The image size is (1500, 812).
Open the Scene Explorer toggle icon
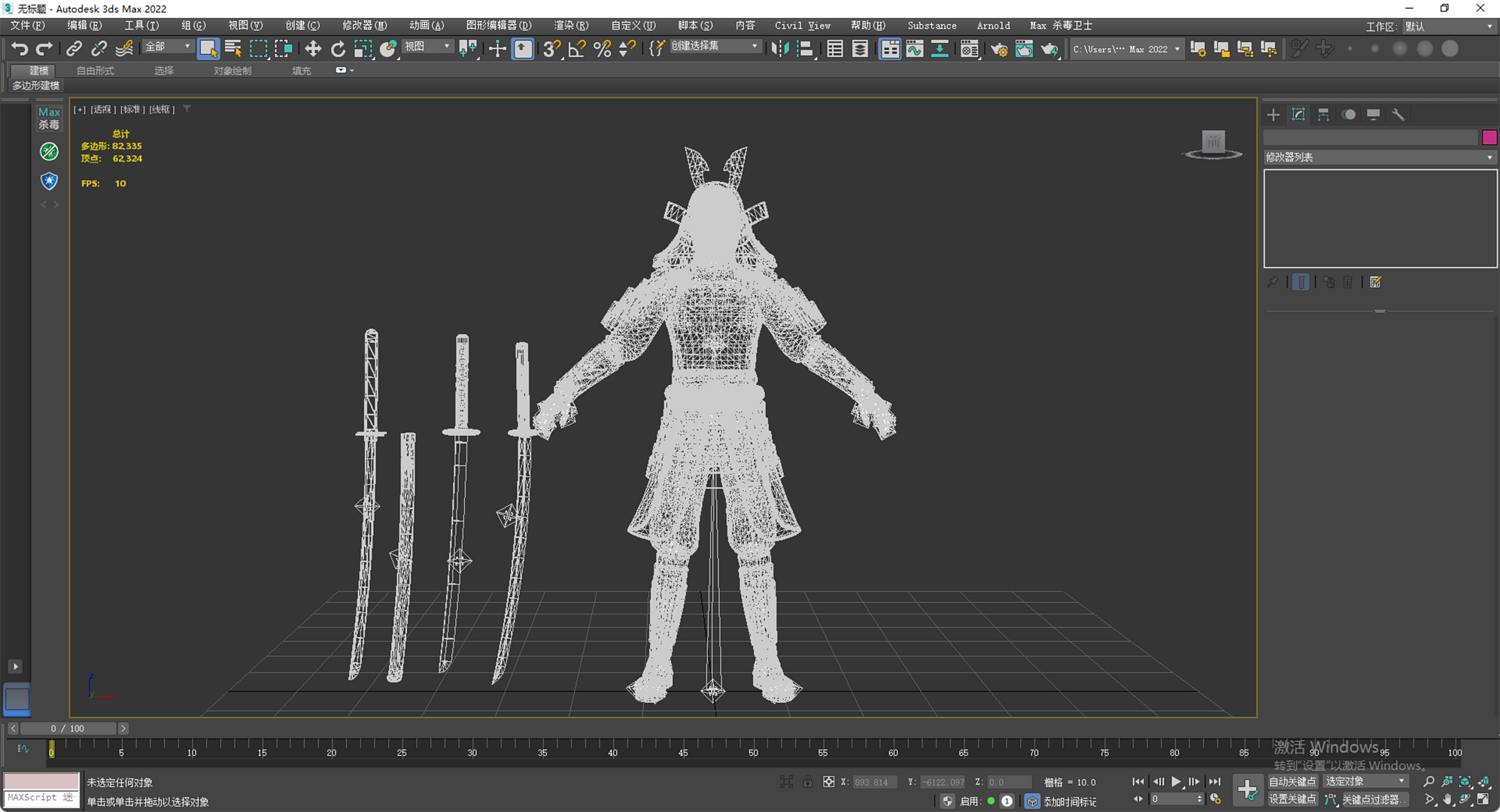(835, 48)
